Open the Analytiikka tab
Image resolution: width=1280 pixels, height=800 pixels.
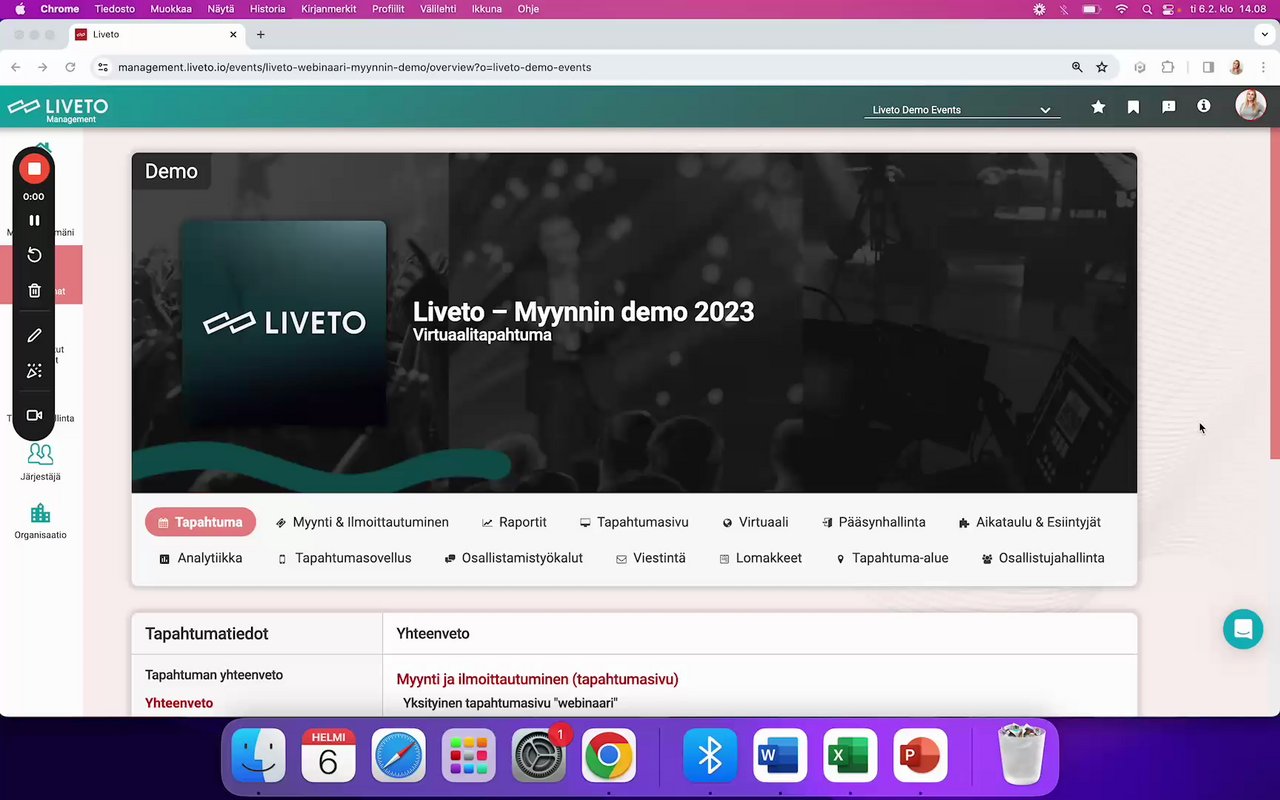pos(201,558)
